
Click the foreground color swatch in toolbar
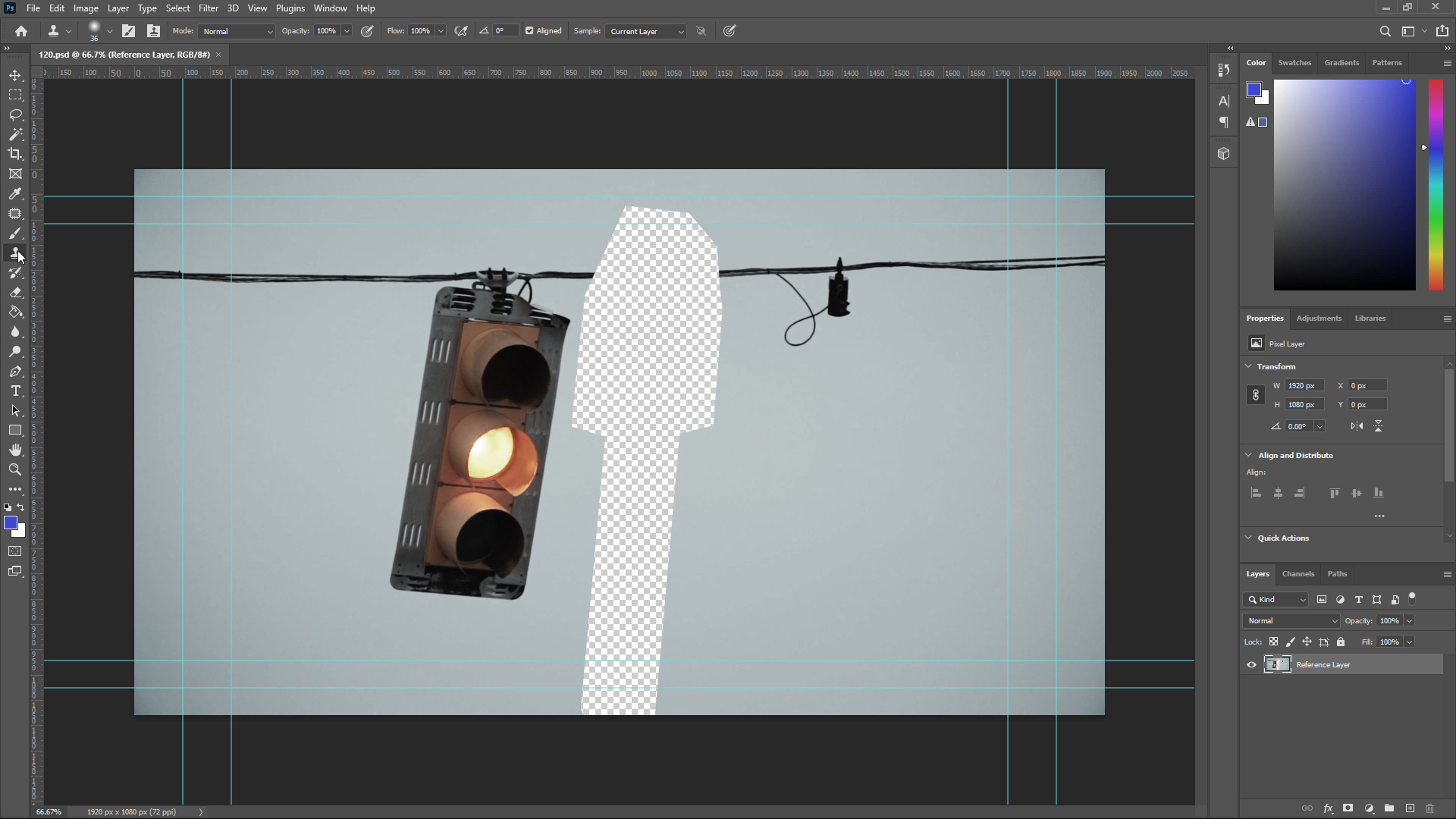(10, 522)
